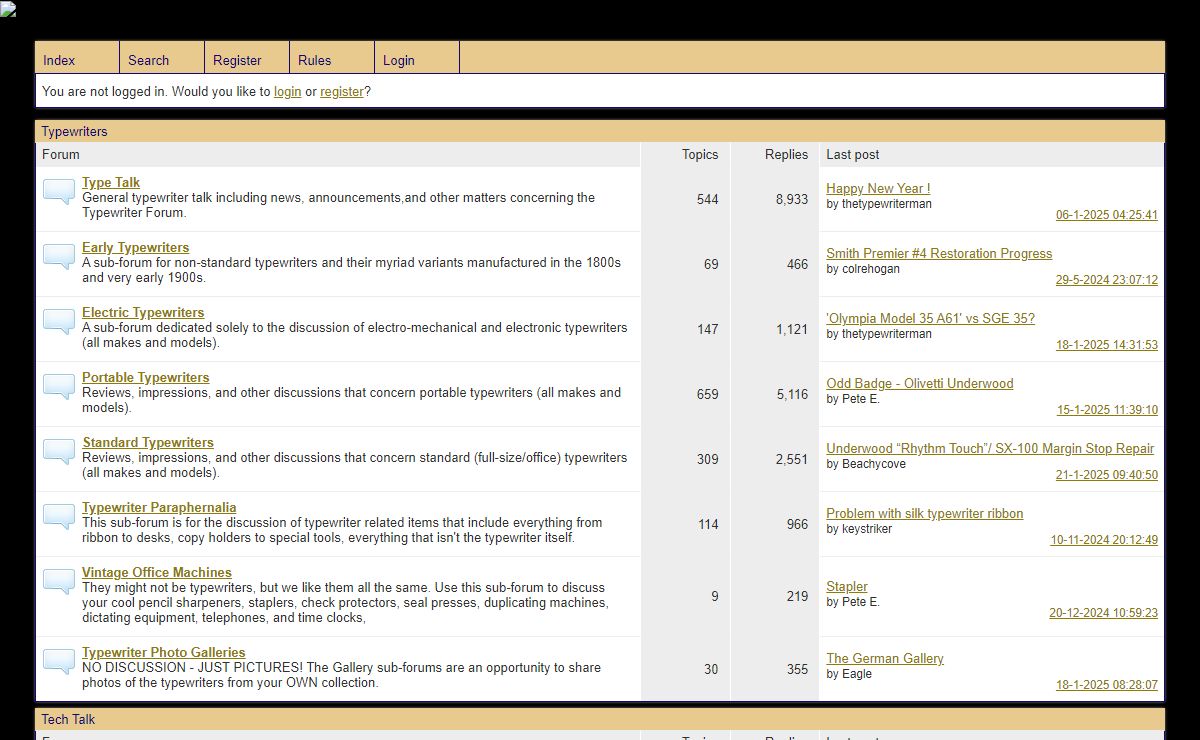Click 'by Beachycove' author text
This screenshot has height=740, width=1200.
(866, 464)
